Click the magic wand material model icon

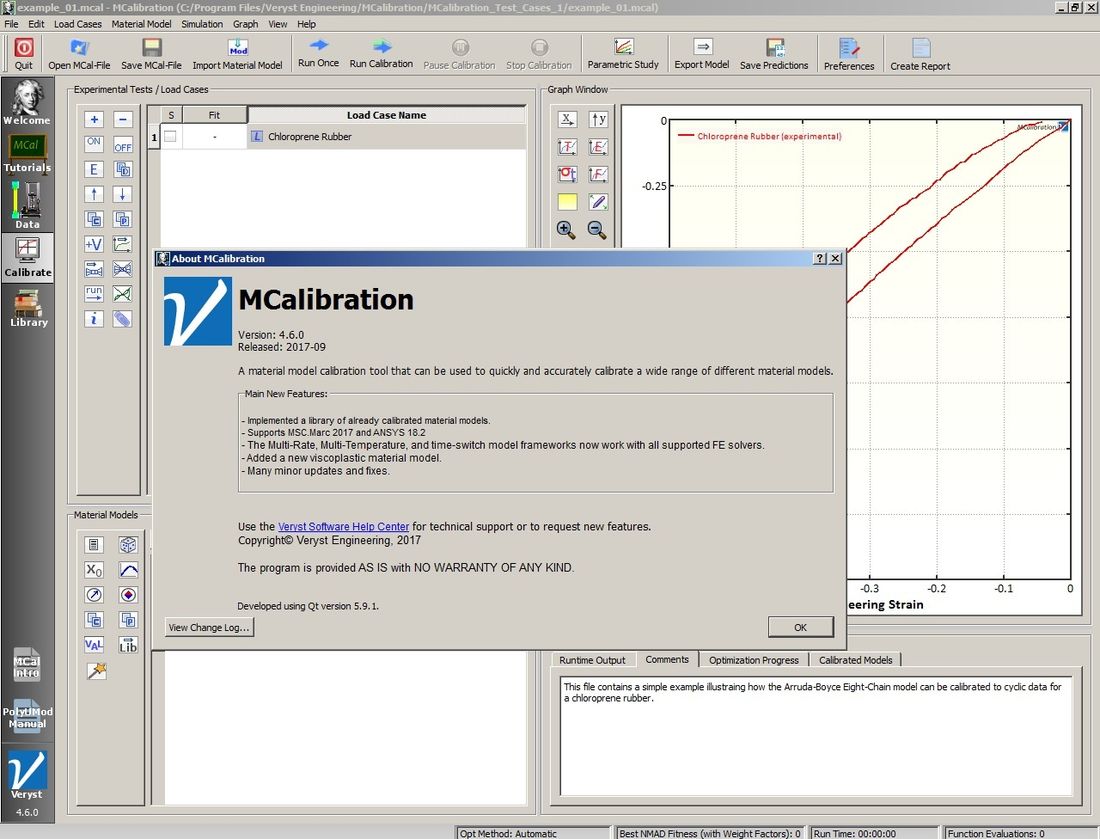pyautogui.click(x=95, y=671)
